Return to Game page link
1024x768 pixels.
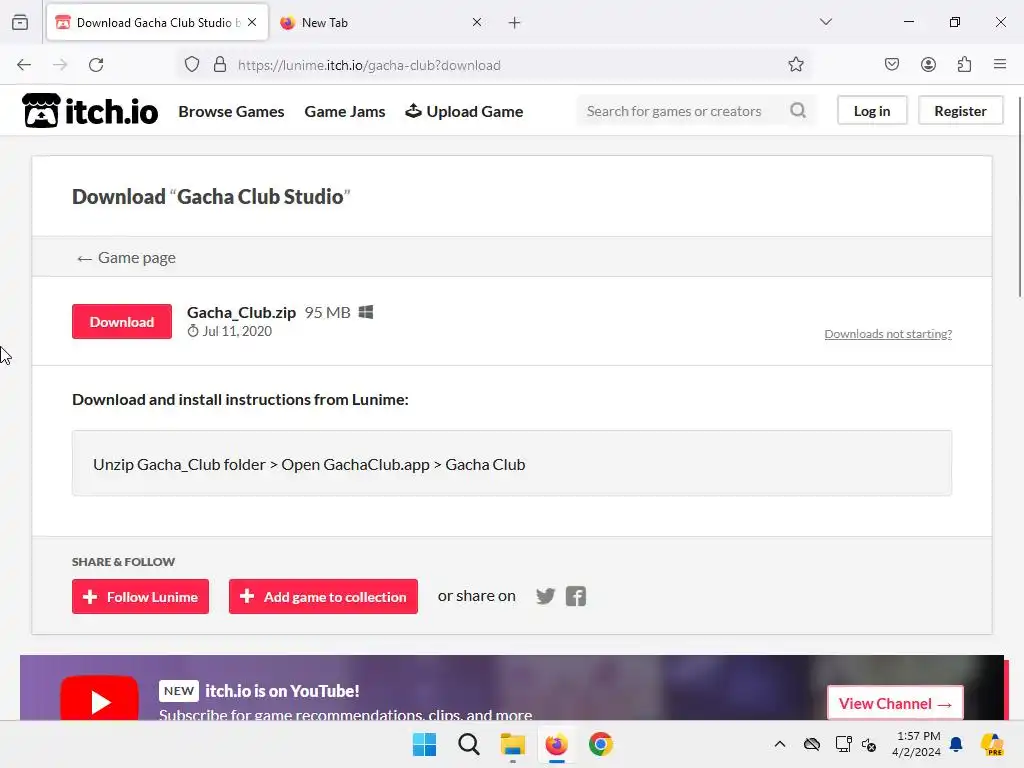[126, 258]
